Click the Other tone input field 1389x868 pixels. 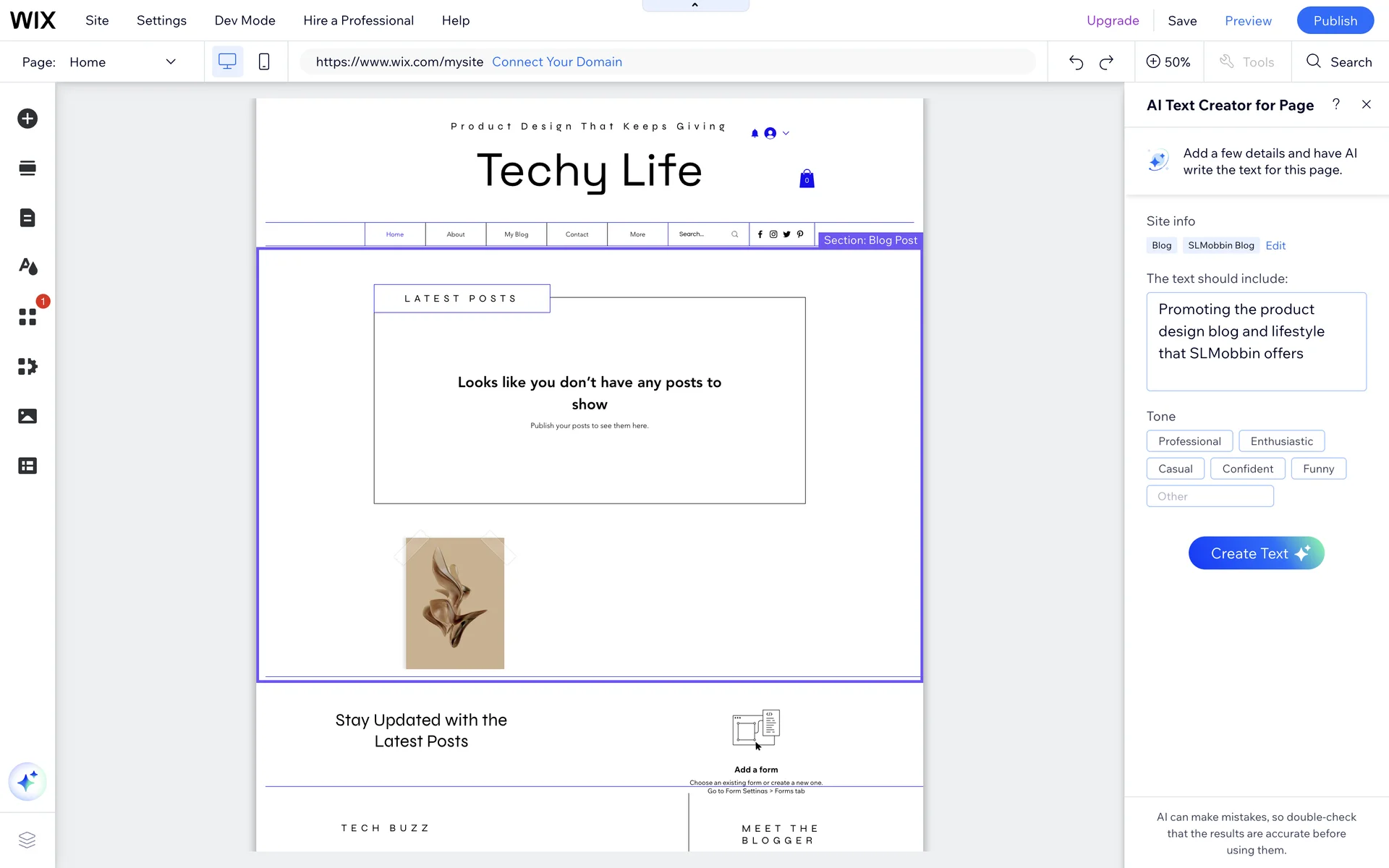click(1210, 496)
